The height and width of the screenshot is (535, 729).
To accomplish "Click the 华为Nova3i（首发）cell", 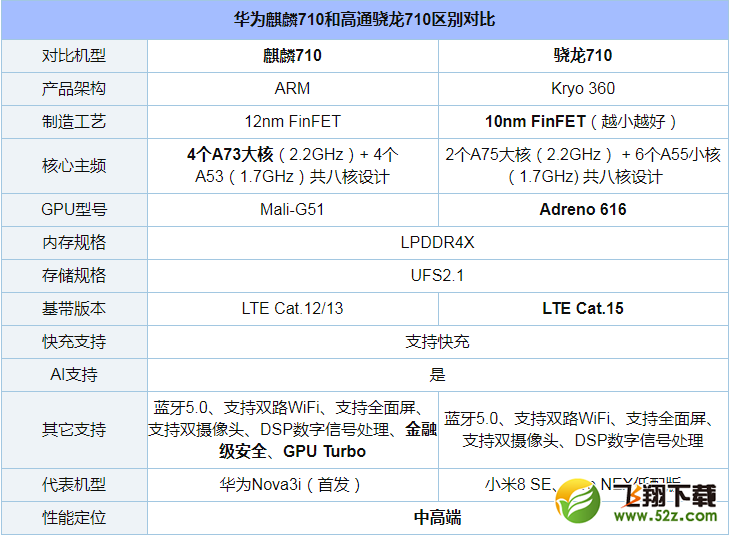I will click(x=292, y=485).
